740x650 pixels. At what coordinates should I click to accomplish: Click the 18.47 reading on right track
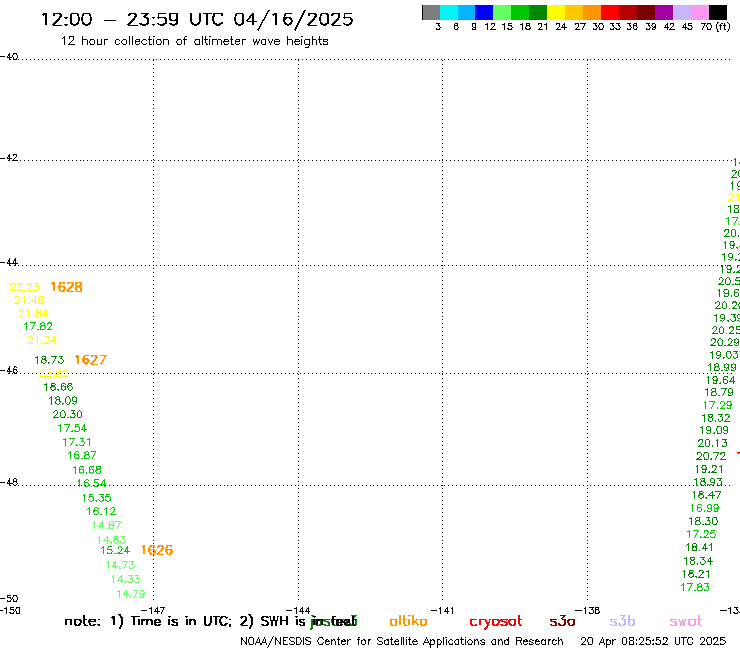point(706,495)
